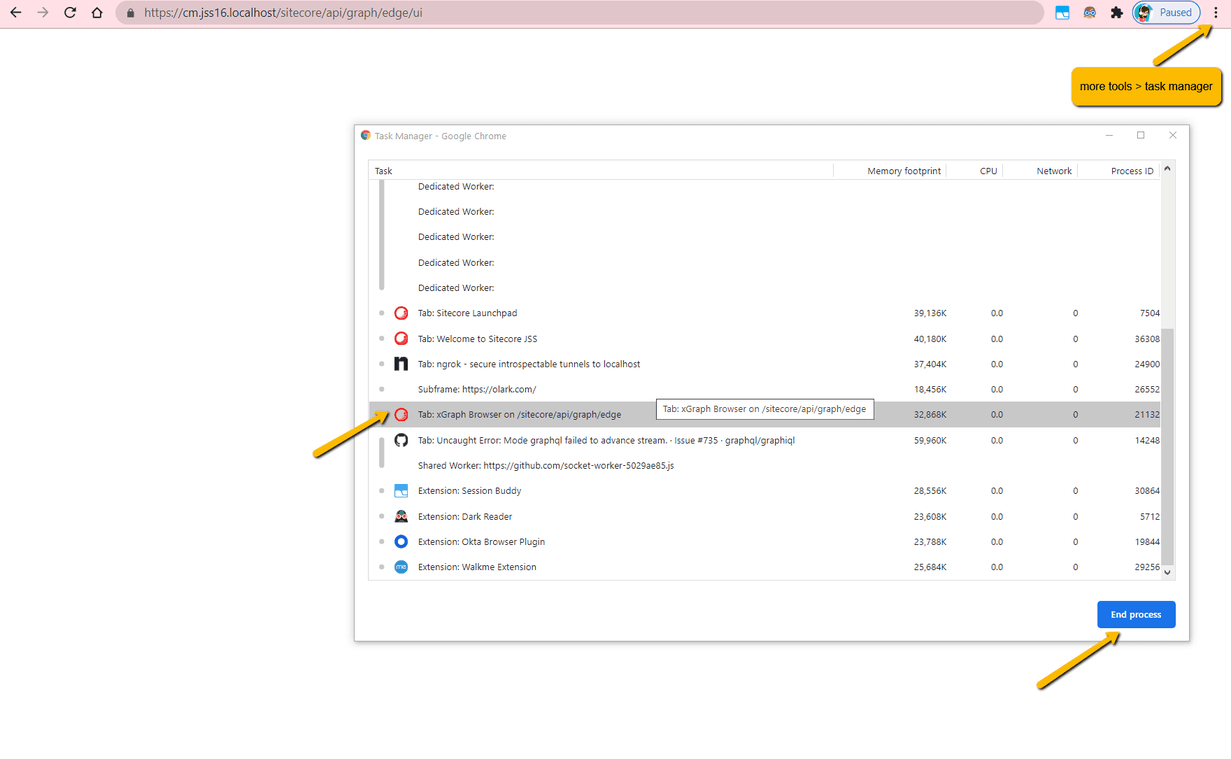The width and height of the screenshot is (1231, 759).
Task: Select Extension: Okta Browser Plugin row
Action: click(x=765, y=542)
